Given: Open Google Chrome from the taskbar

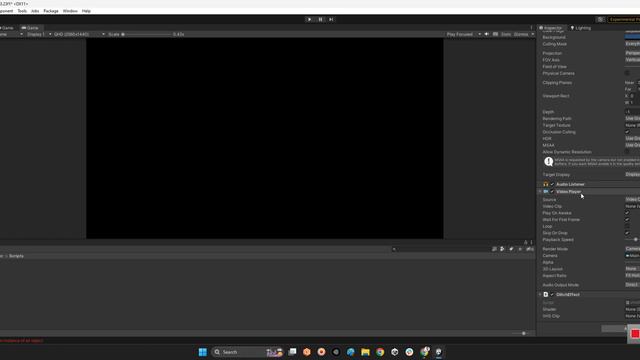Looking at the screenshot, I should pyautogui.click(x=380, y=352).
